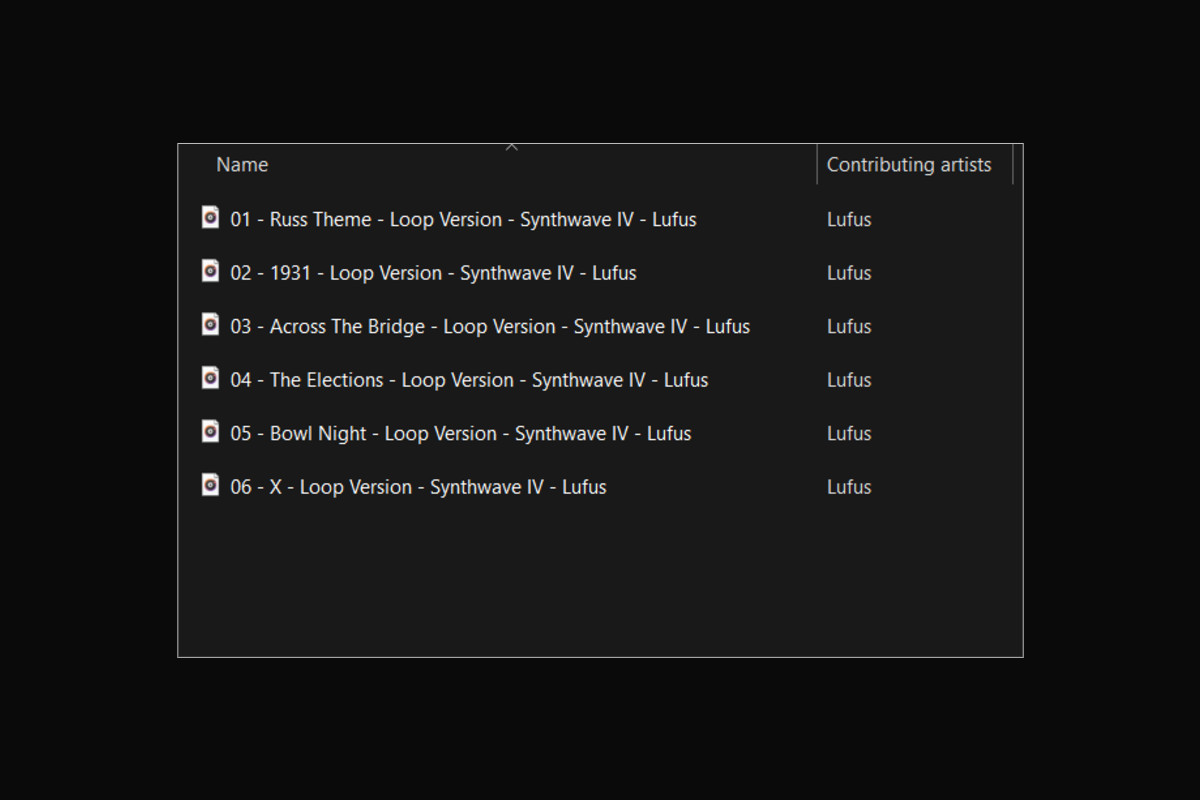Viewport: 1200px width, 800px height.
Task: Click the file icon beside track 02 - 1931
Action: [x=210, y=270]
